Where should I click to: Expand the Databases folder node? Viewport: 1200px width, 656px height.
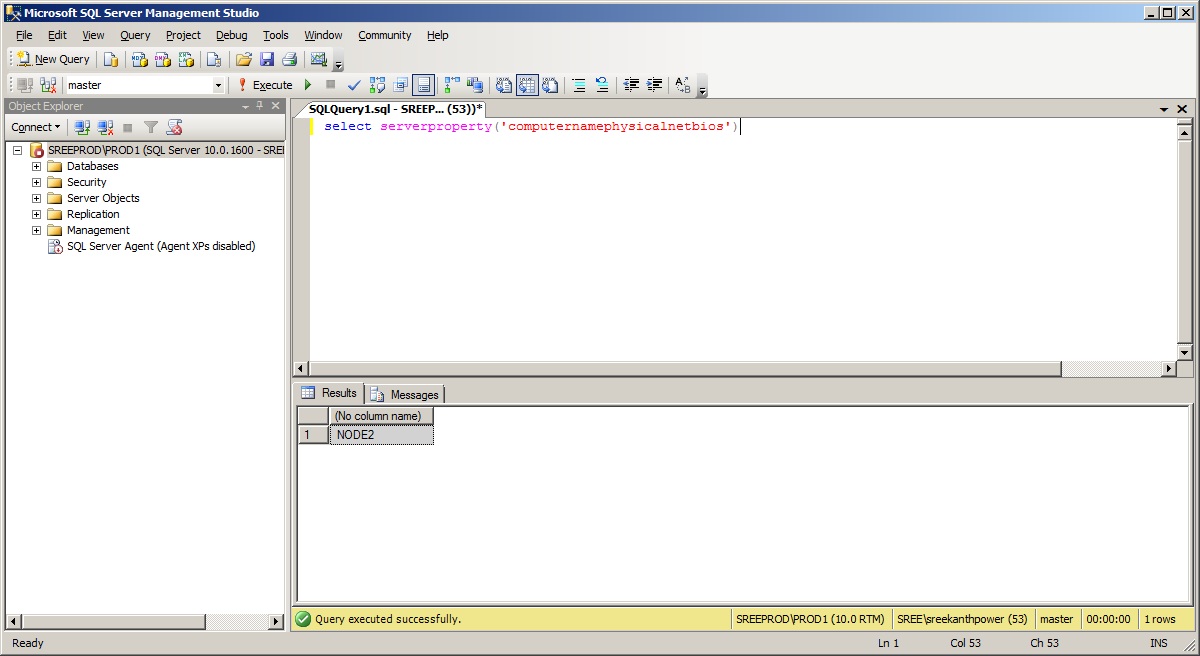tap(37, 166)
